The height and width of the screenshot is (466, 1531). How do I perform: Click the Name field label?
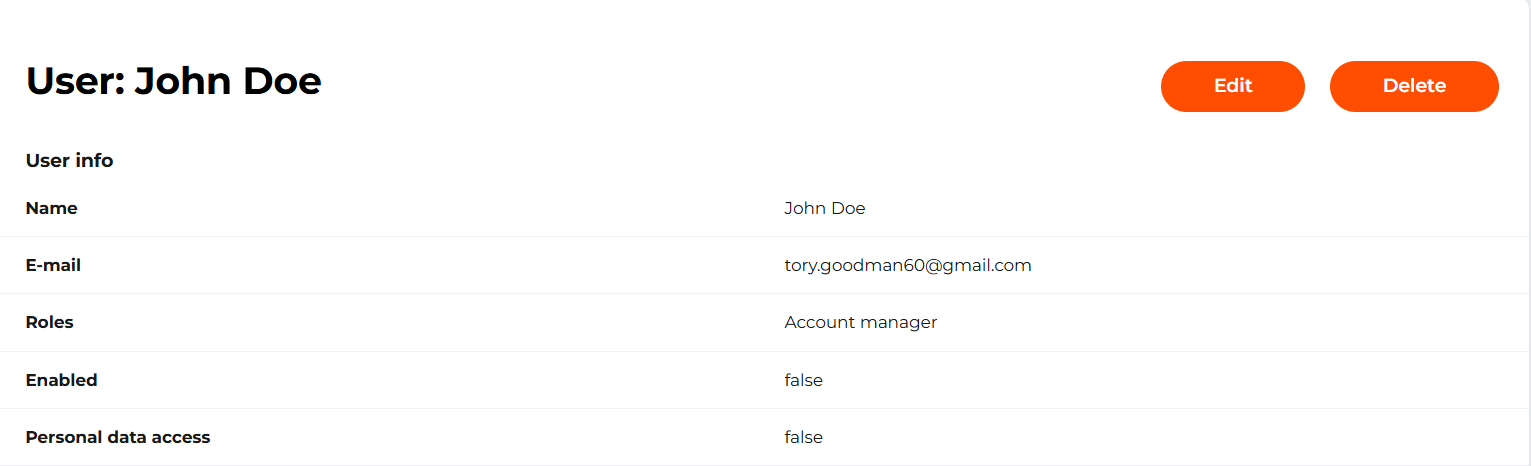51,208
